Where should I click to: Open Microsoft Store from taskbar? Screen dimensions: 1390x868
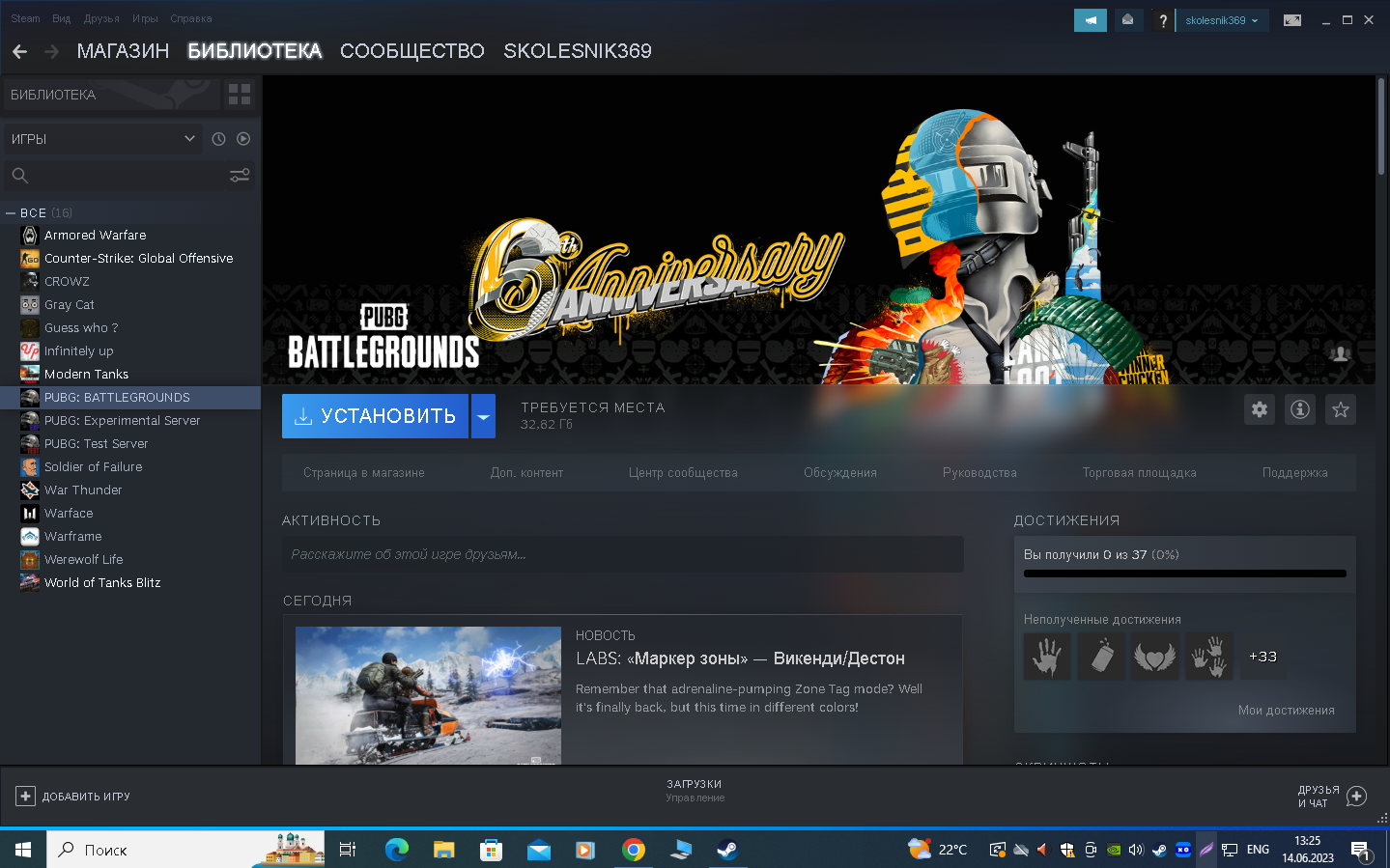pos(492,850)
